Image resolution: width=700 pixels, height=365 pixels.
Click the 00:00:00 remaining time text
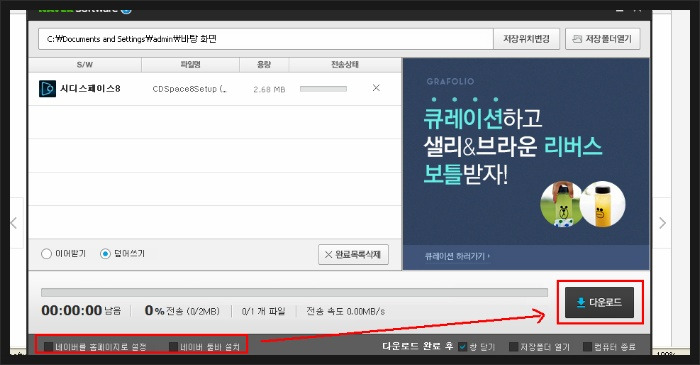coord(71,310)
